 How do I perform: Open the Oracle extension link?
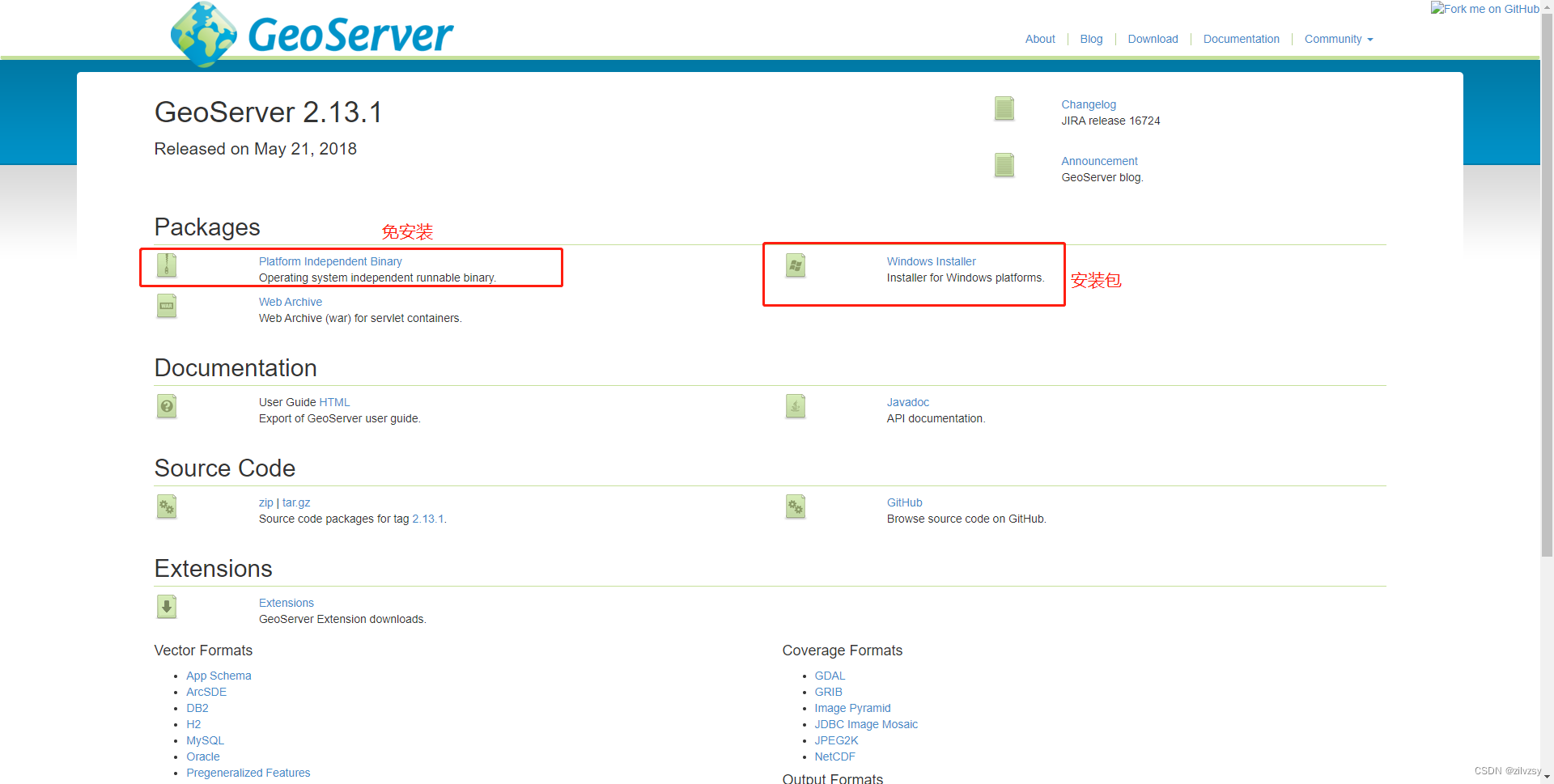click(x=203, y=756)
